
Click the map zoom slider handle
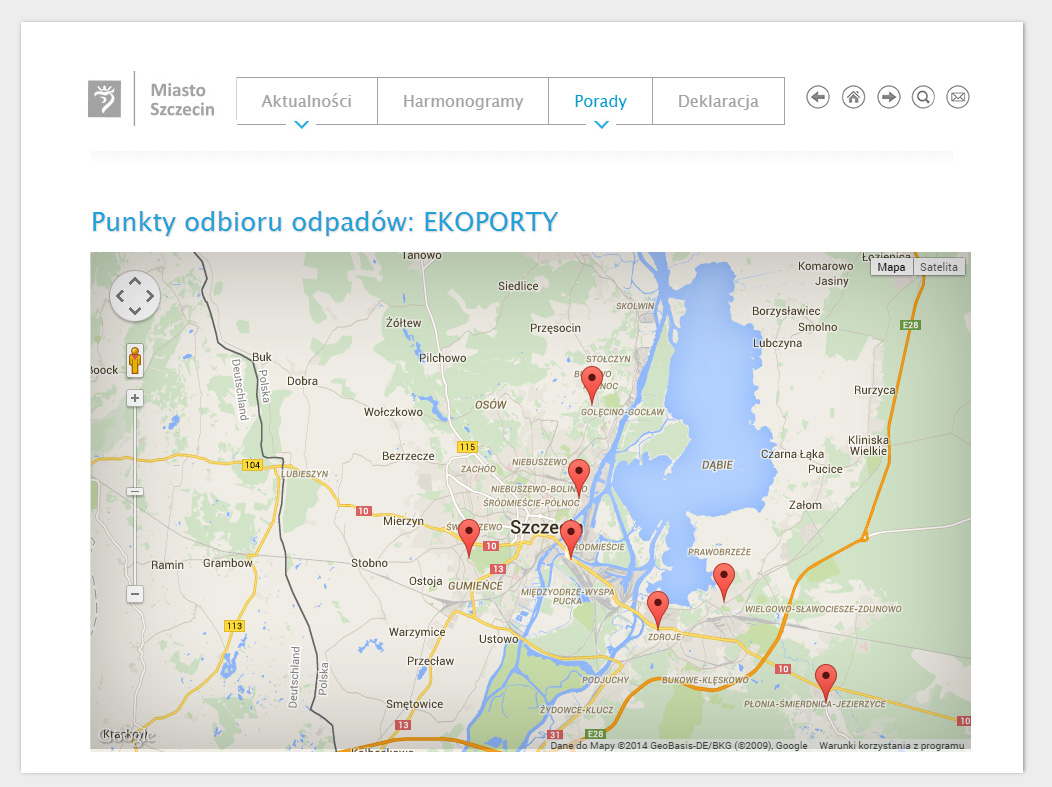[135, 492]
